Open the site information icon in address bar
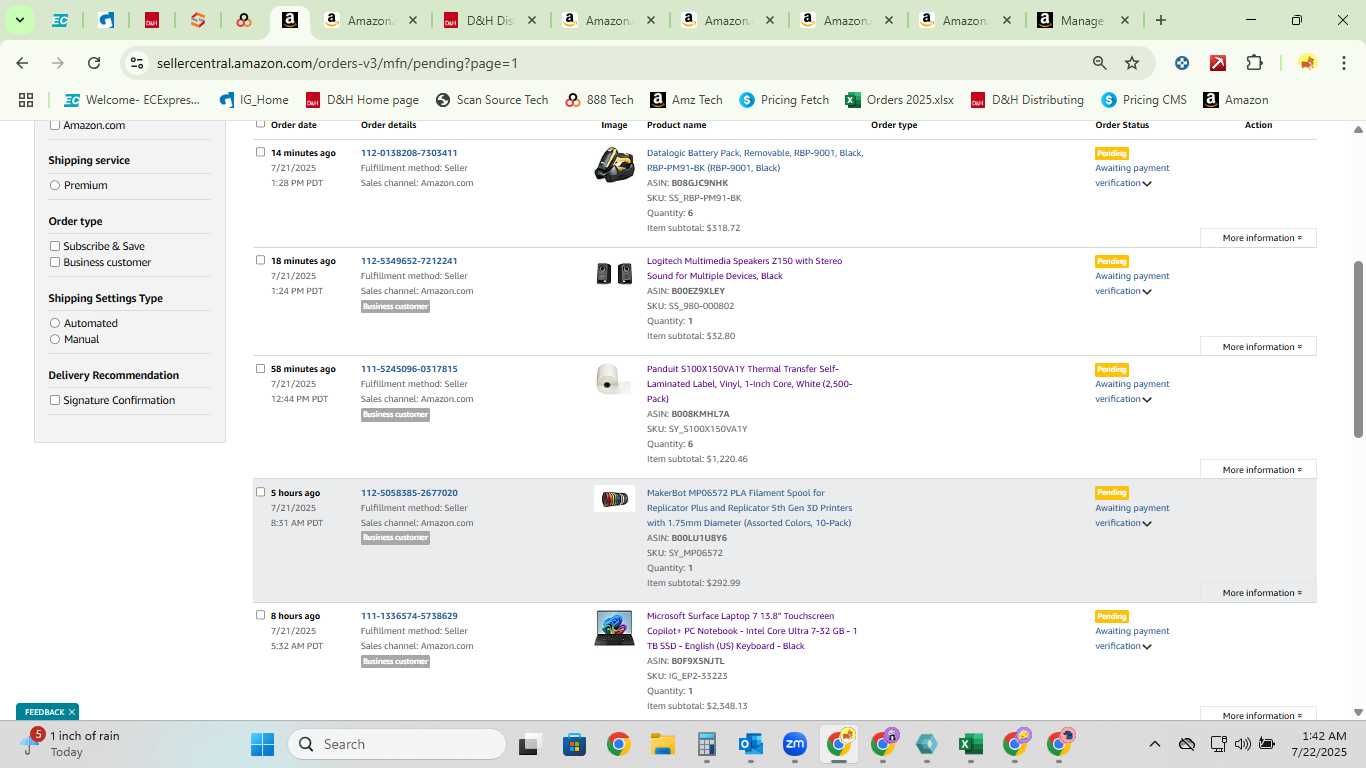Viewport: 1366px width, 768px height. 137,63
